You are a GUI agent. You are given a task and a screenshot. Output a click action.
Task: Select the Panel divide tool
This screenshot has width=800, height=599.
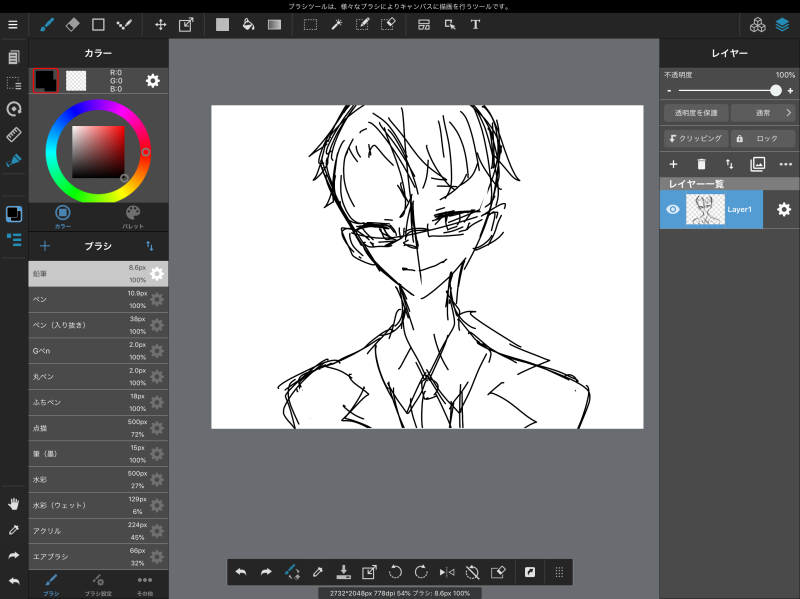click(424, 24)
